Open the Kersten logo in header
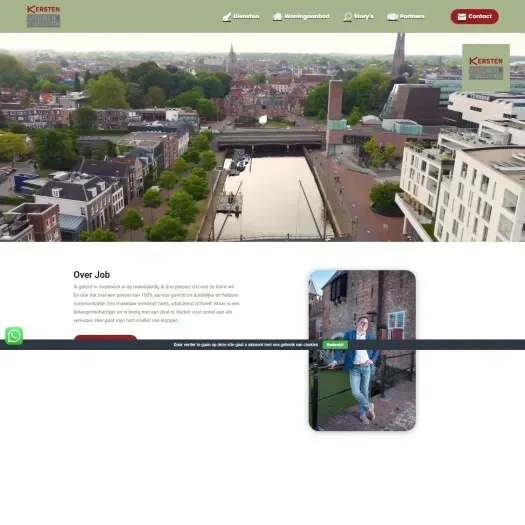This screenshot has height=525, width=525. (44, 16)
